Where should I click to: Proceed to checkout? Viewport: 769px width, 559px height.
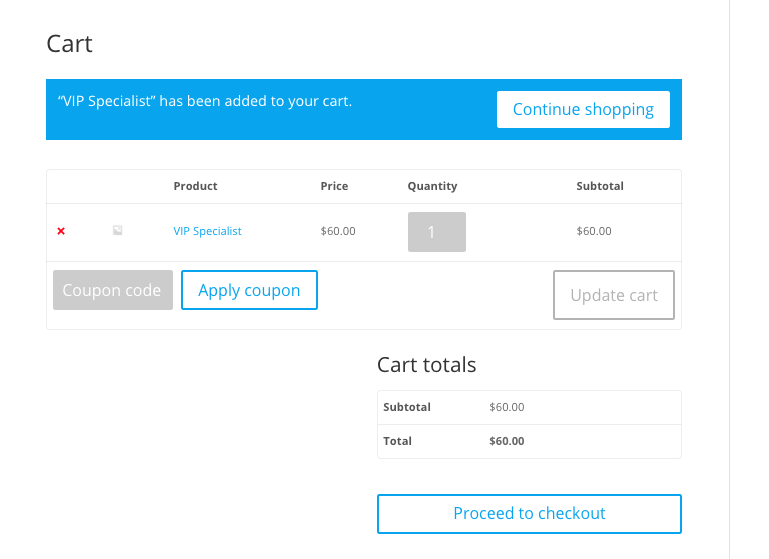coord(529,513)
